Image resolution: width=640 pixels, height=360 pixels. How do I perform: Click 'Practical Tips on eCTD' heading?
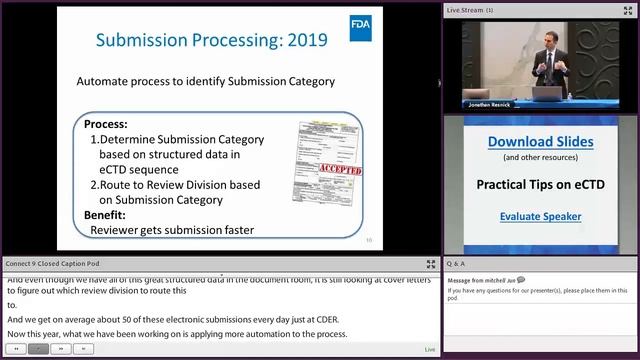click(x=540, y=184)
